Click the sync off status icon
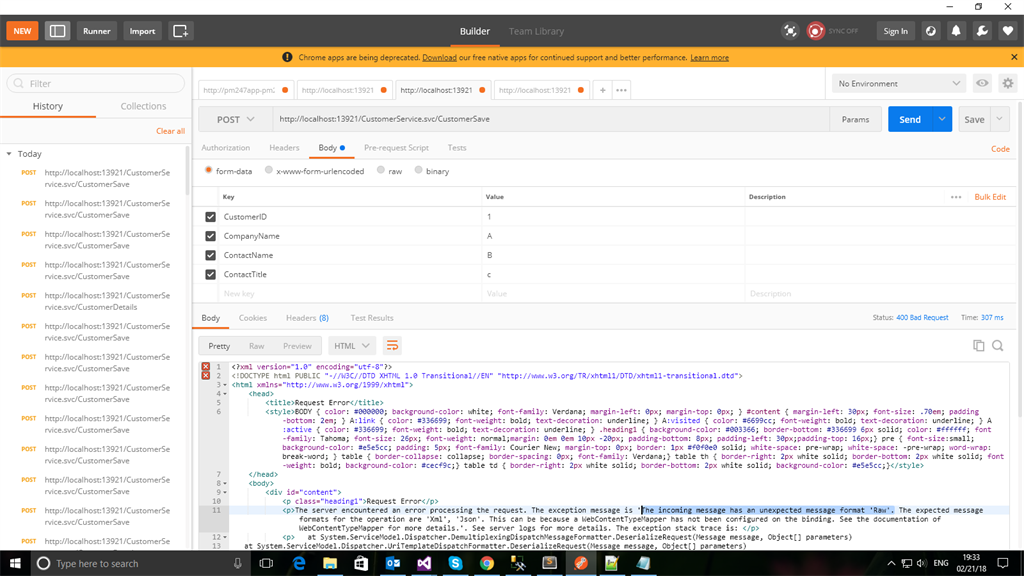The width and height of the screenshot is (1024, 576). pyautogui.click(x=816, y=31)
